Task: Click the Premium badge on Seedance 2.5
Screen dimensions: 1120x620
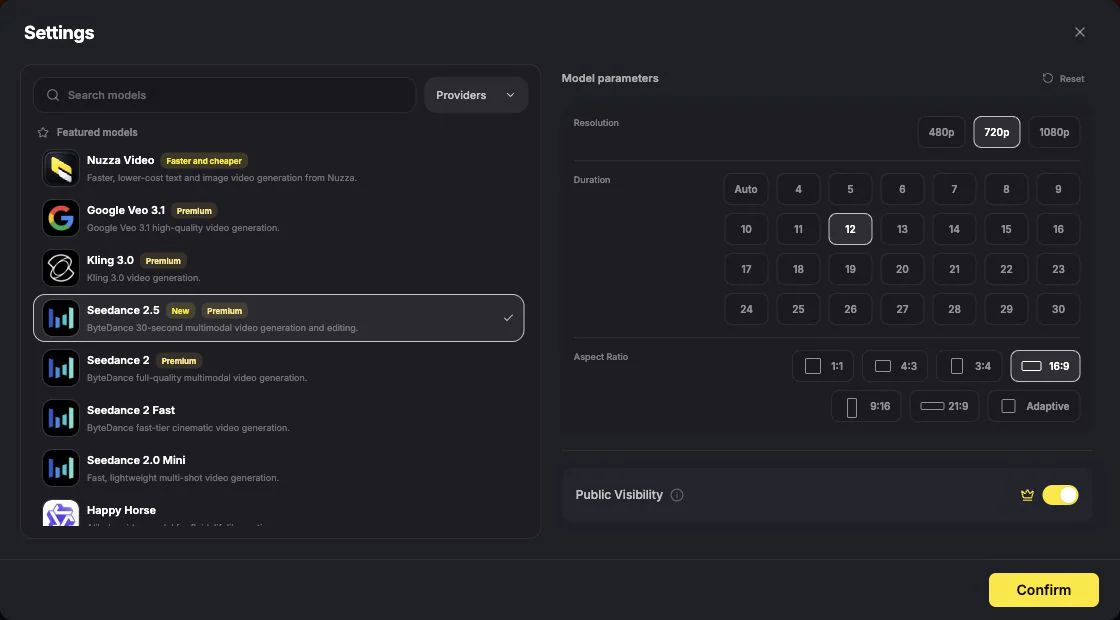Action: pos(224,311)
